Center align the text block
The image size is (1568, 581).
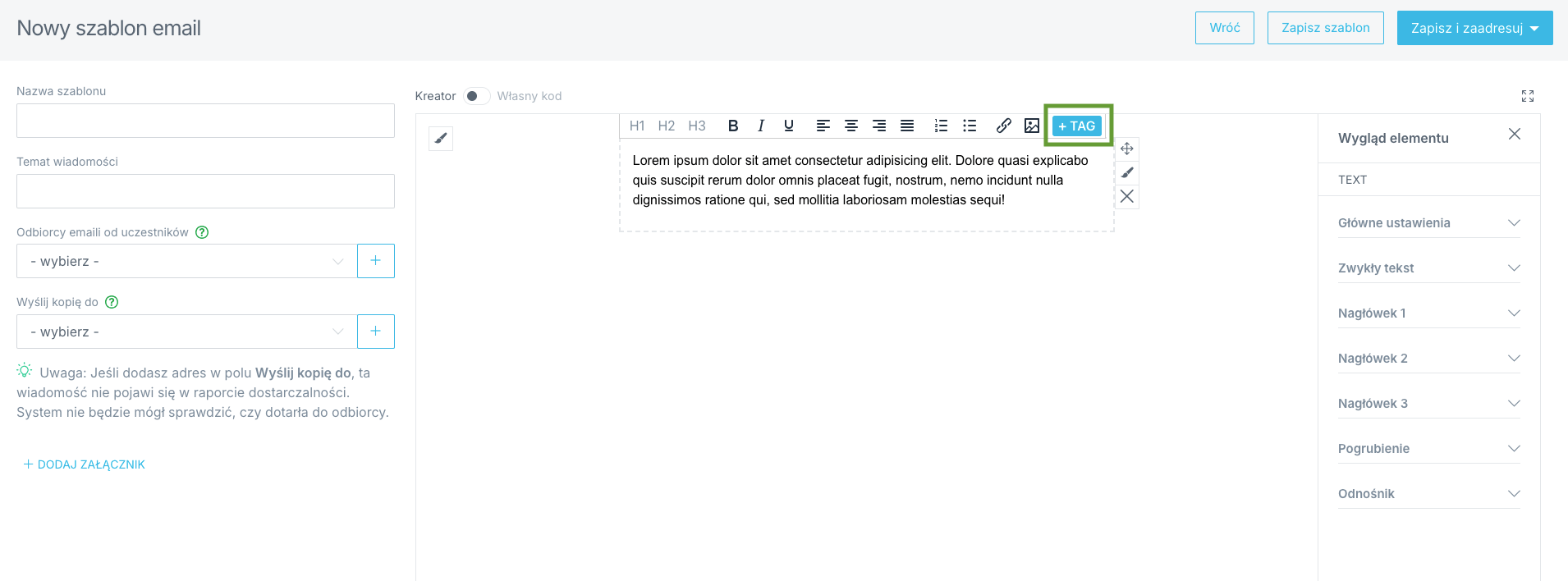(851, 126)
